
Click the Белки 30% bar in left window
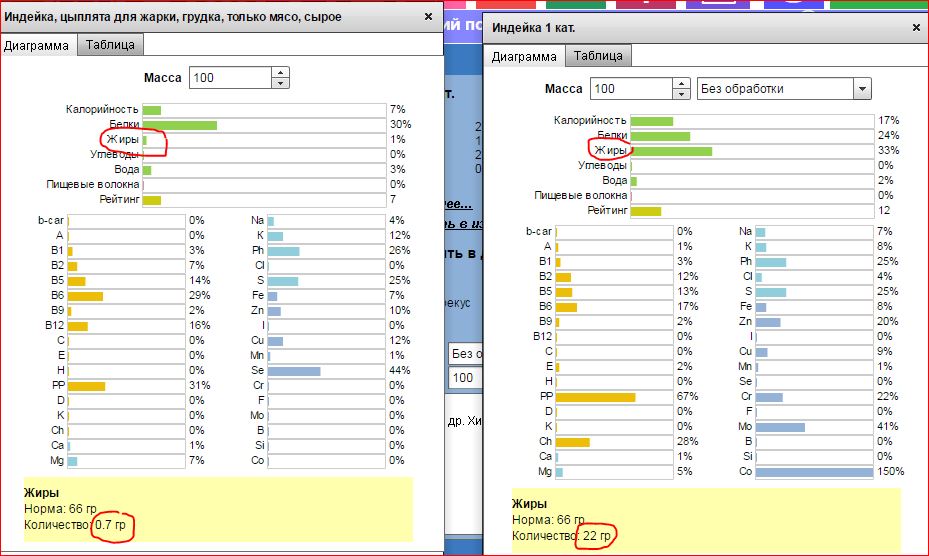(x=180, y=125)
